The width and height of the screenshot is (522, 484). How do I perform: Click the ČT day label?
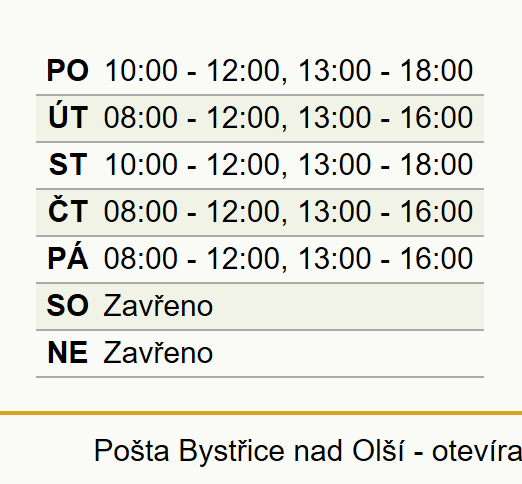pyautogui.click(x=68, y=211)
